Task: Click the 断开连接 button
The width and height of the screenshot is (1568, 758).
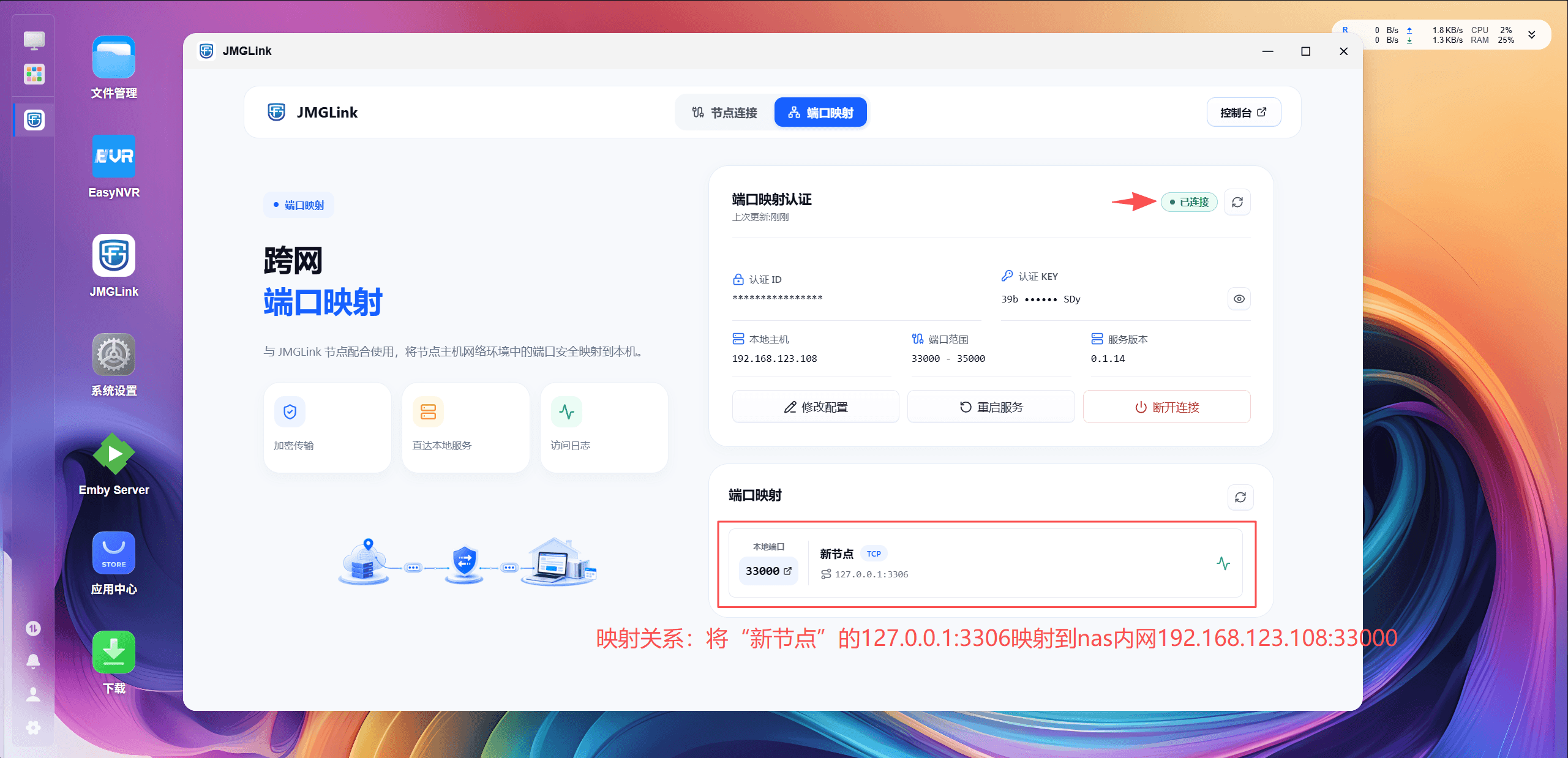Action: pyautogui.click(x=1166, y=407)
